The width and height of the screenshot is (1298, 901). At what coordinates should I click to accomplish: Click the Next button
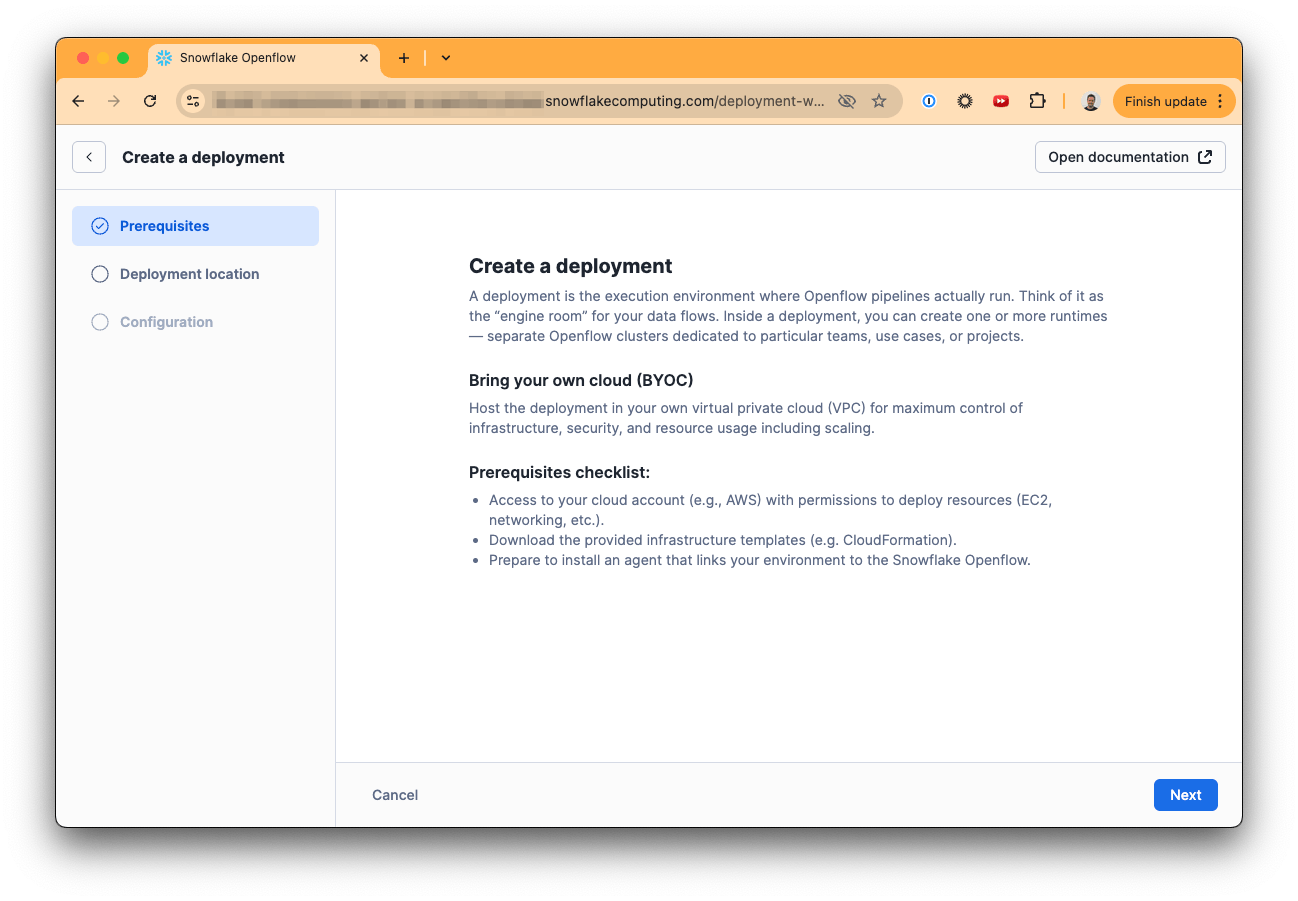(x=1185, y=795)
